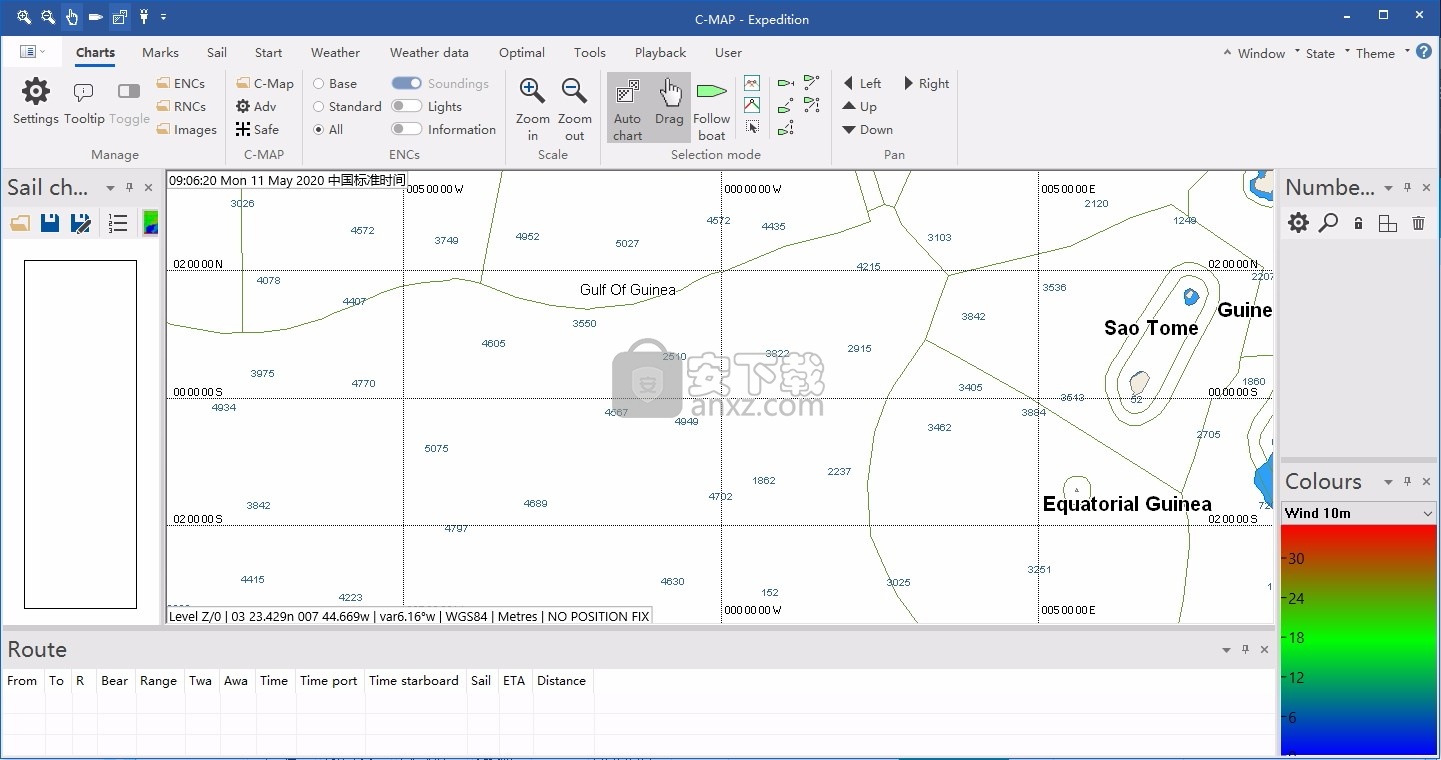1441x760 pixels.
Task: Open the Playback ribbon tab
Action: [660, 53]
